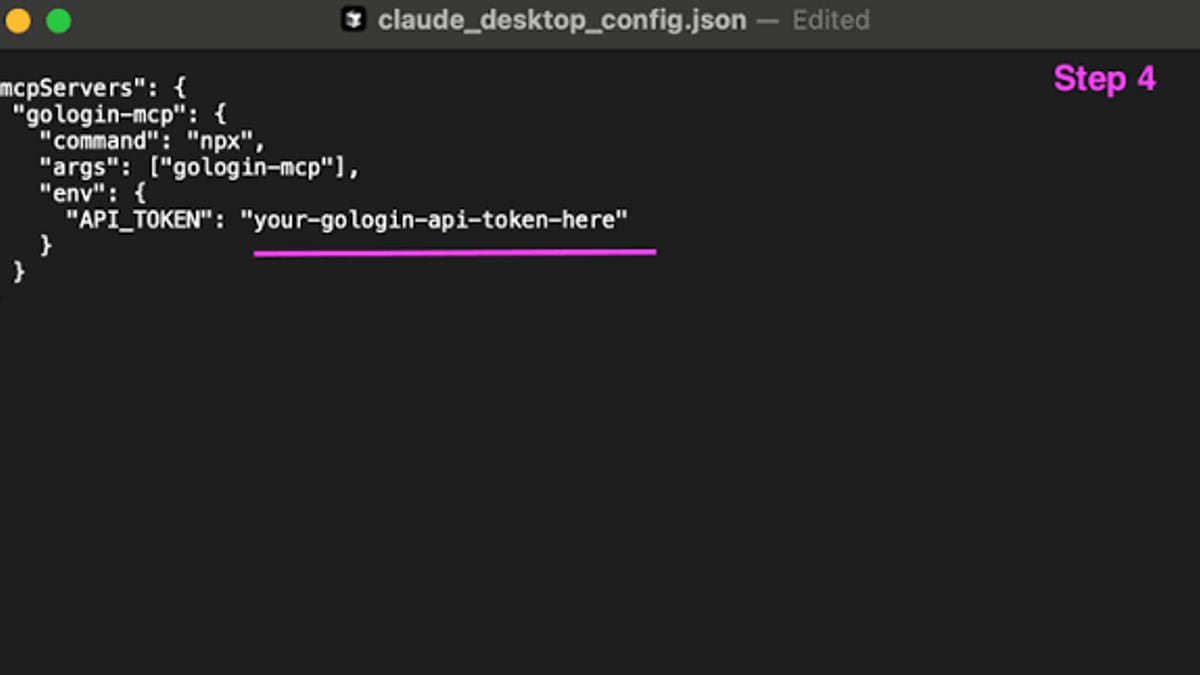
Task: Click the document proxy icon in title bar
Action: [x=353, y=20]
